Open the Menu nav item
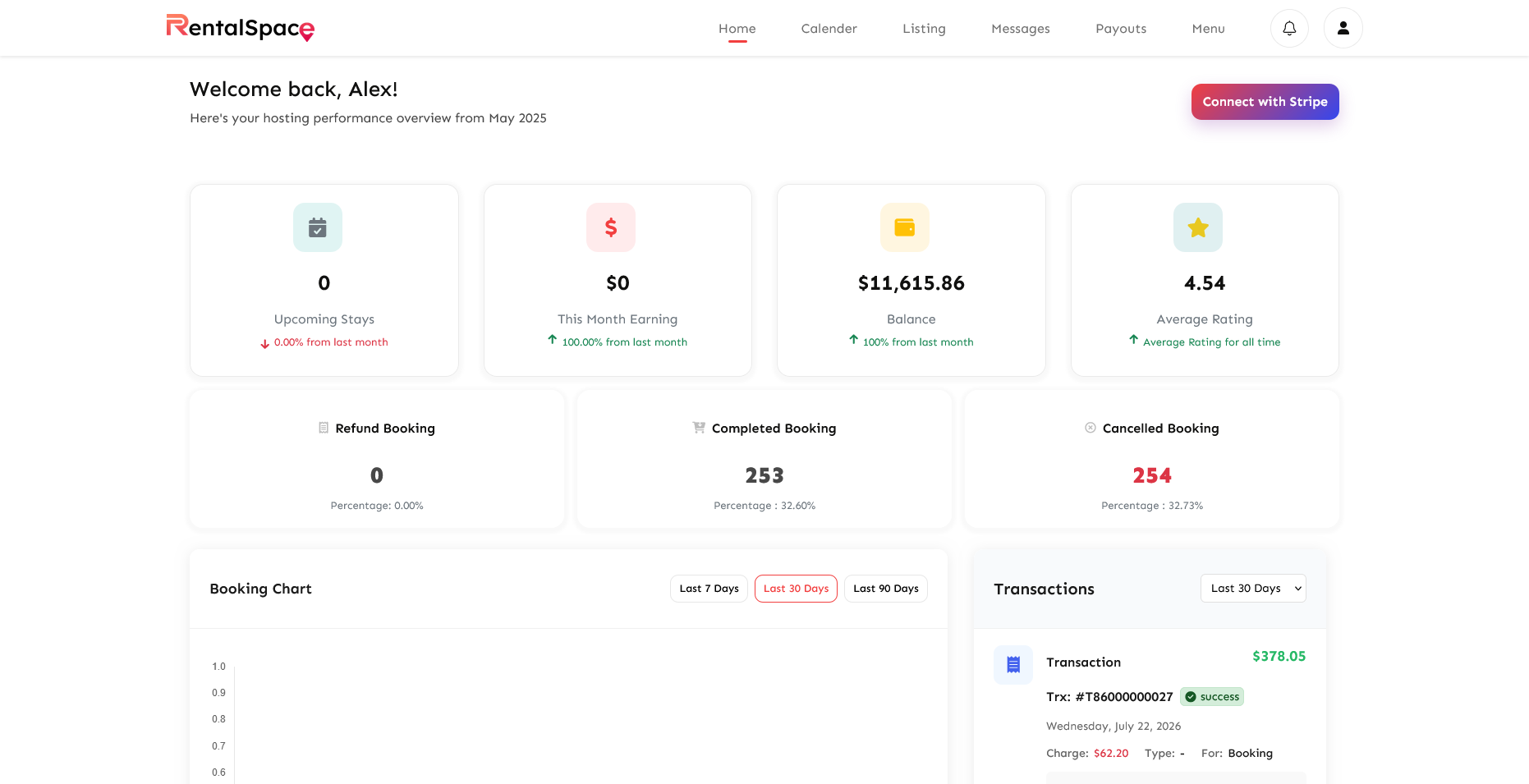The width and height of the screenshot is (1529, 784). 1209,29
